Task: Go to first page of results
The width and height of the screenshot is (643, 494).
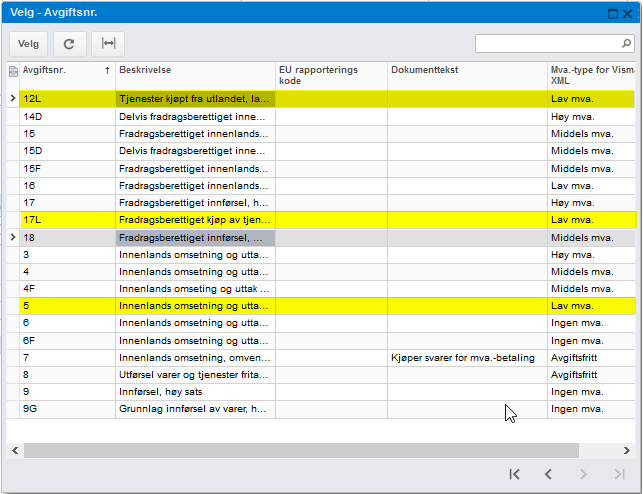Action: (514, 474)
